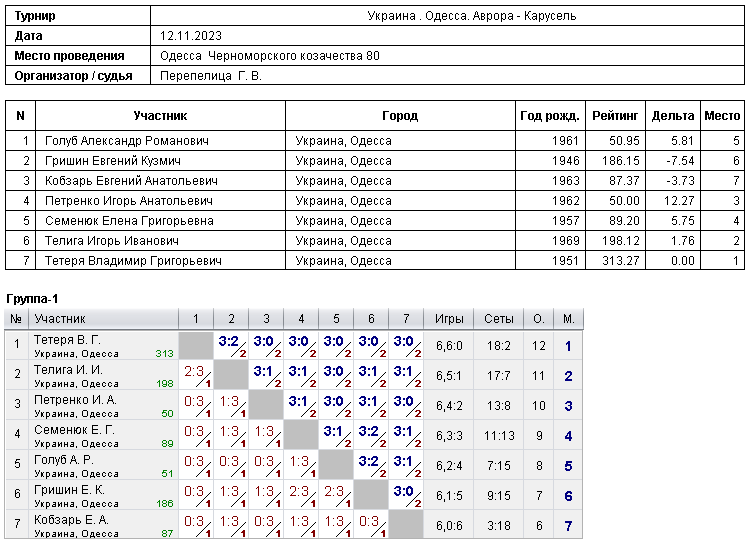Select Петренко И. А. name in group table
This screenshot has width=750, height=544.
[x=75, y=400]
